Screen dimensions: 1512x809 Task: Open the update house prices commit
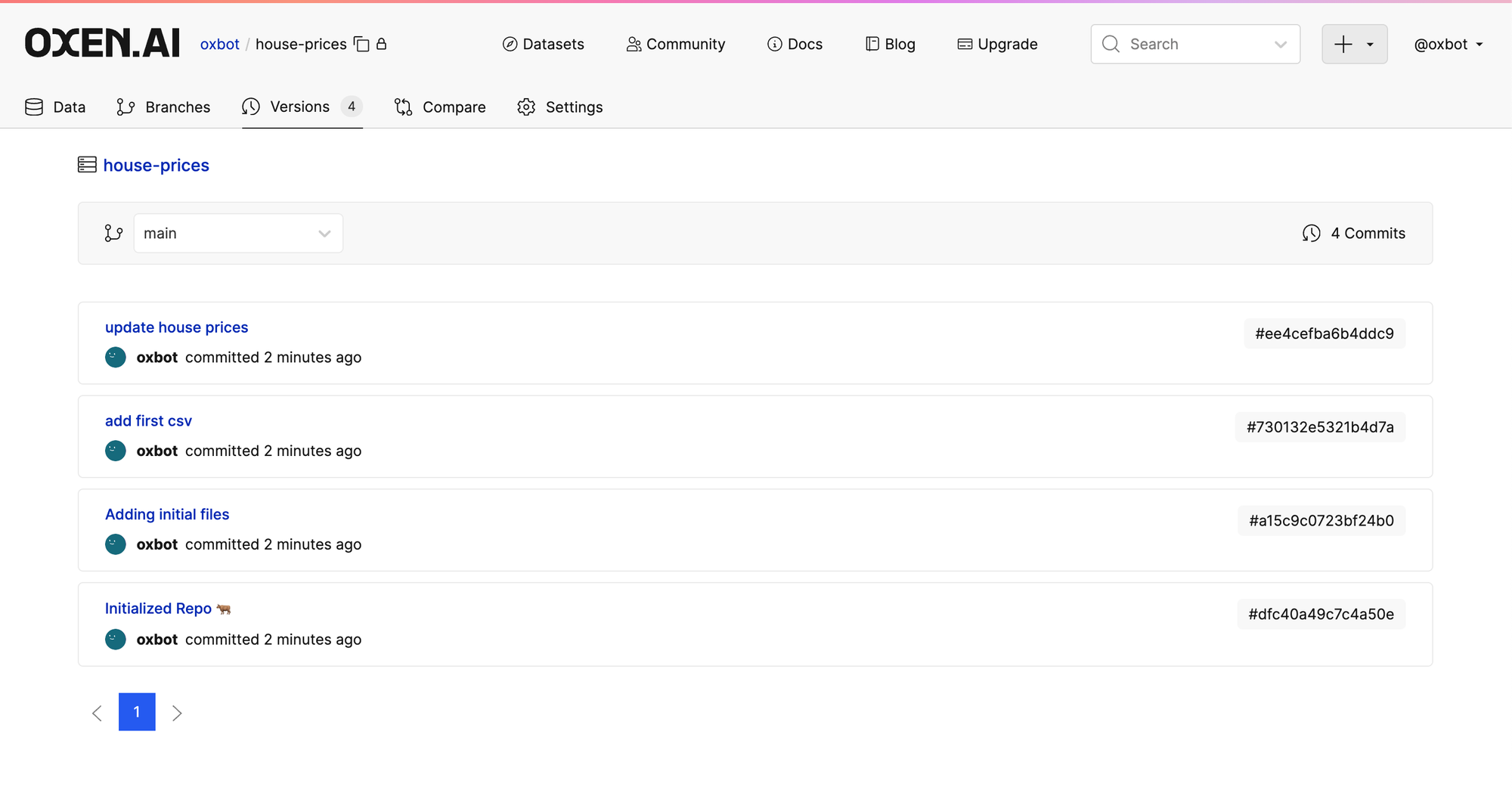177,327
